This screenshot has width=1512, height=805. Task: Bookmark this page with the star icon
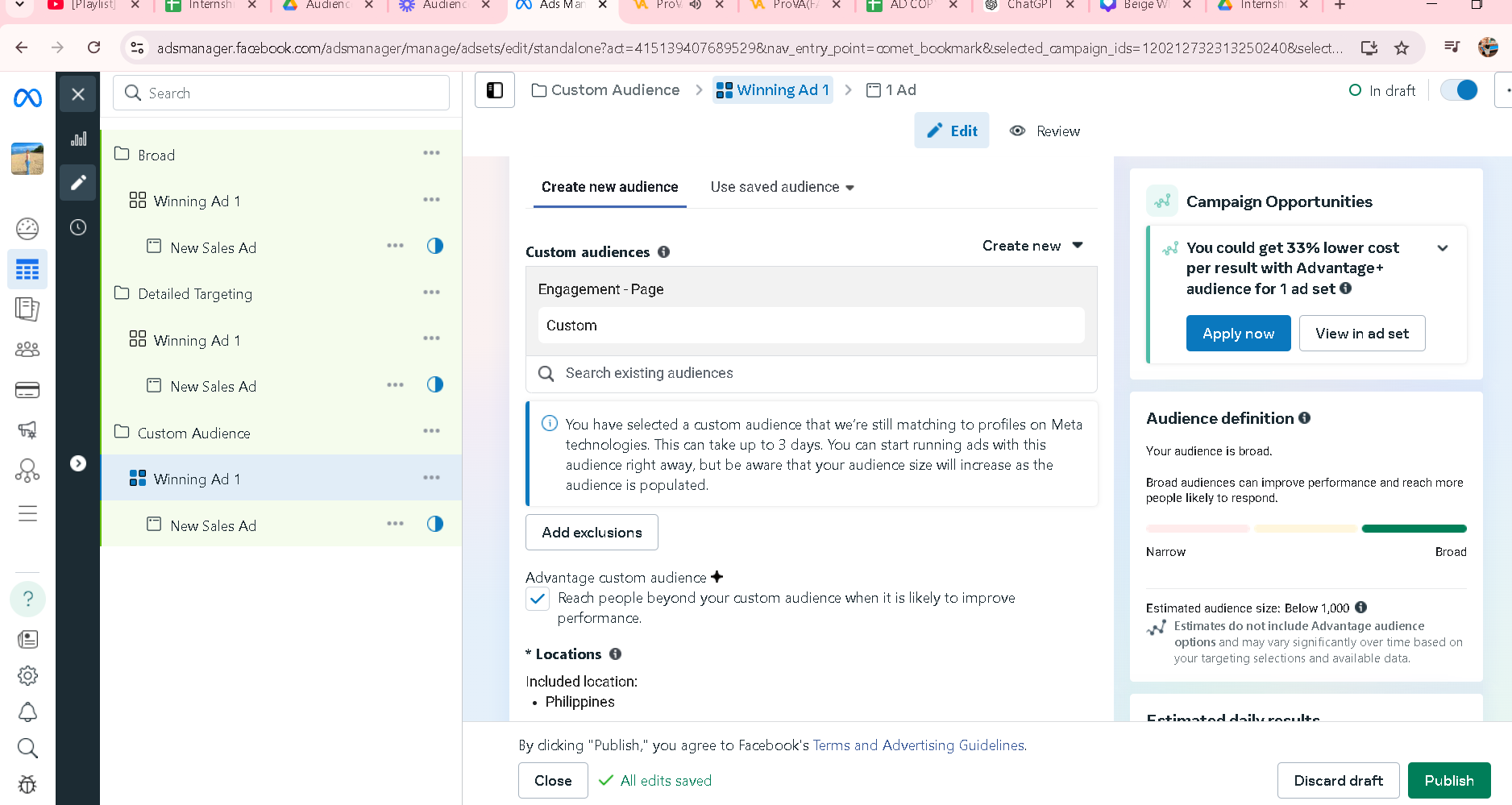pyautogui.click(x=1402, y=48)
